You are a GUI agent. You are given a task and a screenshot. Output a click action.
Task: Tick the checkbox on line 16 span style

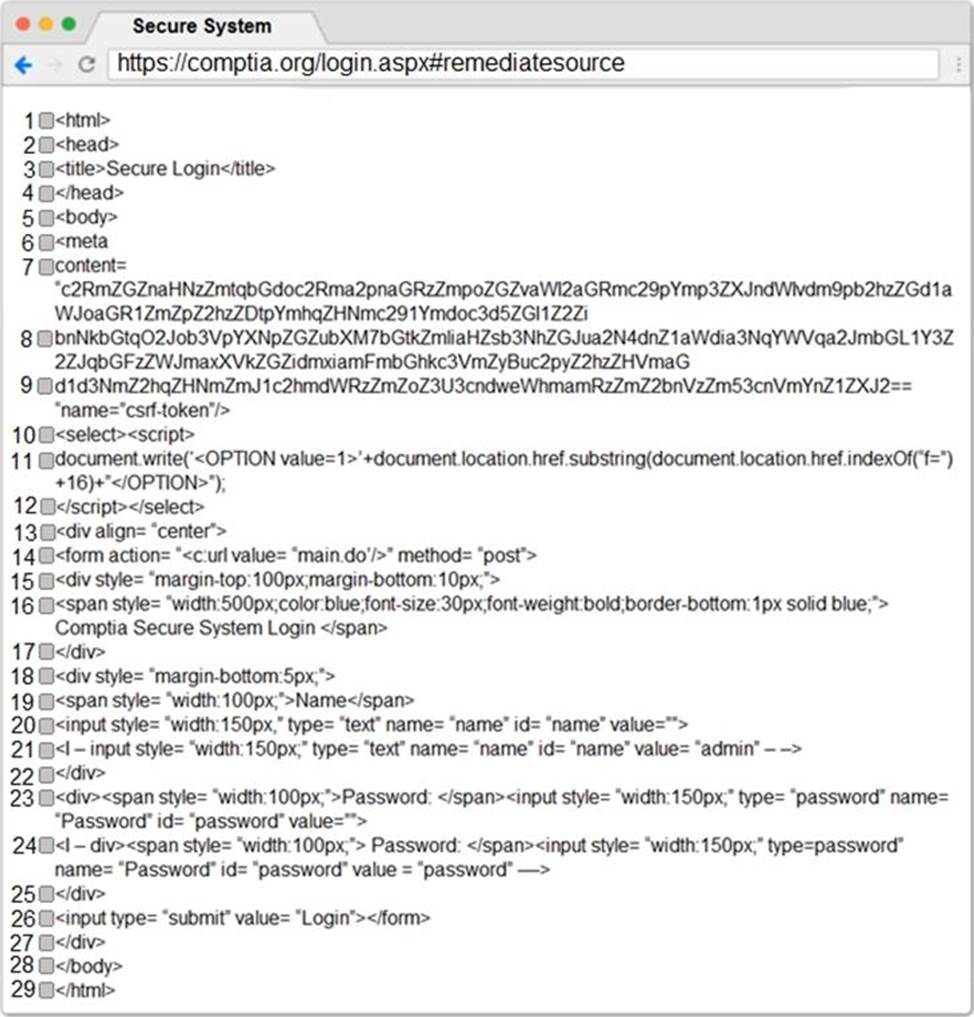[x=46, y=606]
